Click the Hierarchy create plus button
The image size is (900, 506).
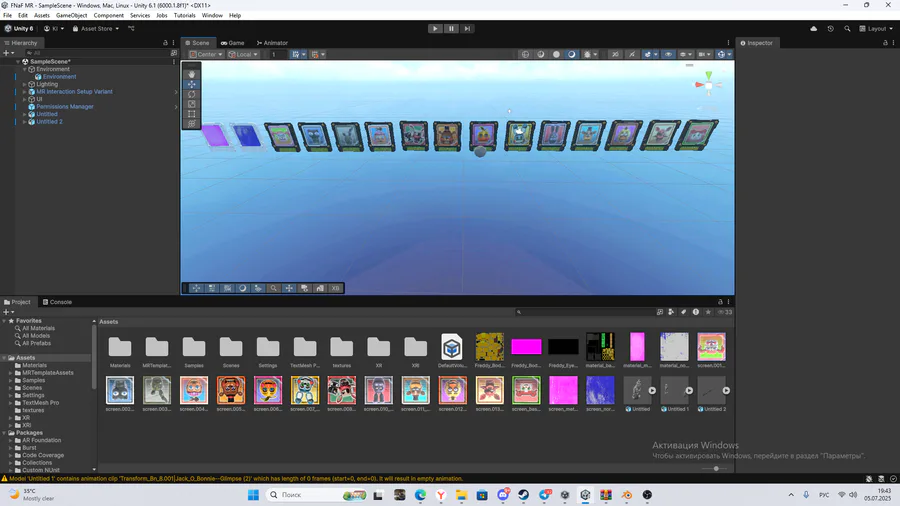[8, 53]
